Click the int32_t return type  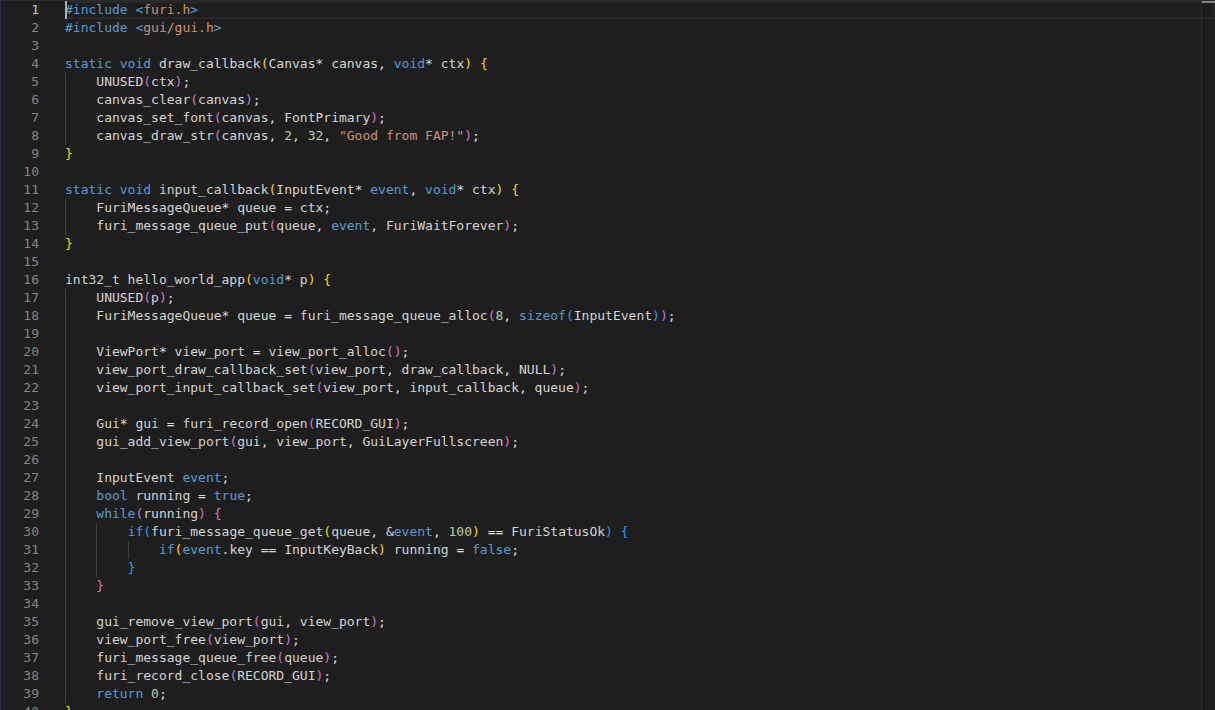click(x=92, y=280)
